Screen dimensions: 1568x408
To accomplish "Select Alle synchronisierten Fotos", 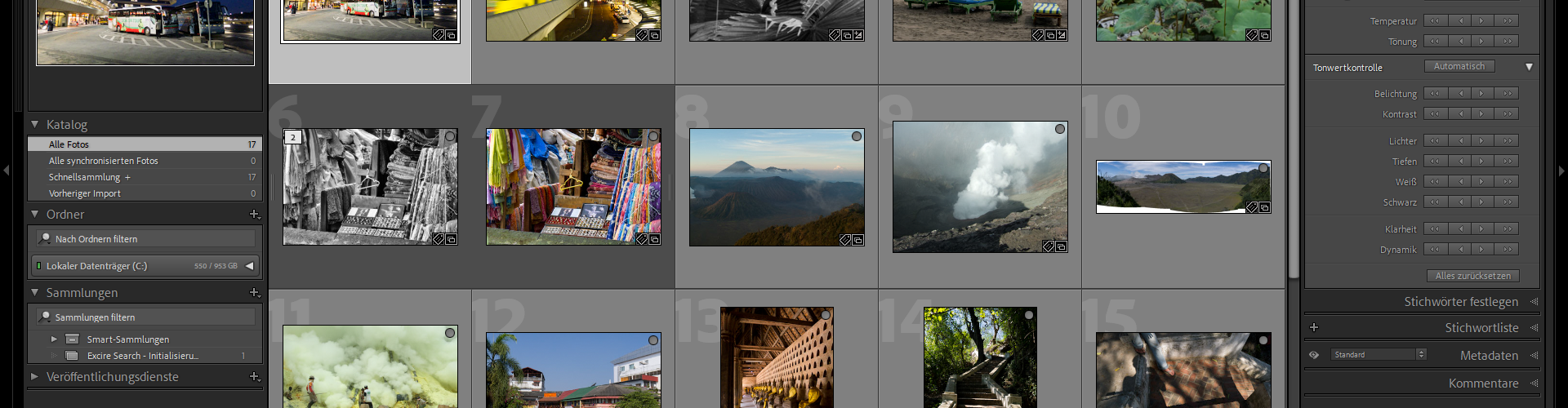I will pyautogui.click(x=145, y=161).
